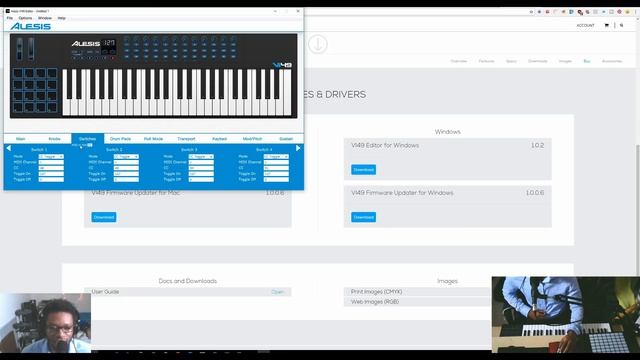The height and width of the screenshot is (360, 640).
Task: Switch to the Keybed tab
Action: click(x=219, y=139)
